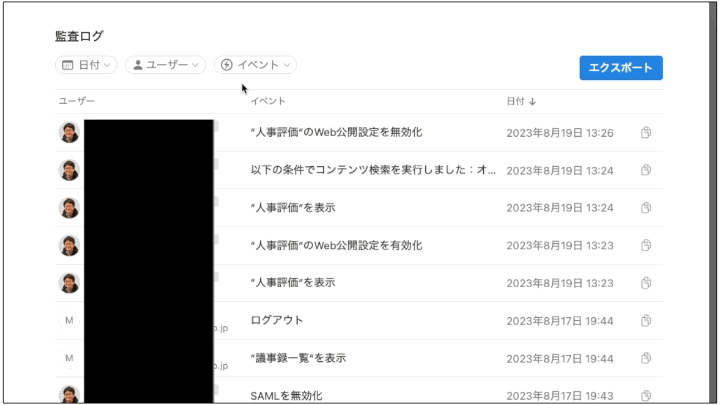The height and width of the screenshot is (405, 720).
Task: Sort by the 日付 column header
Action: tap(521, 101)
